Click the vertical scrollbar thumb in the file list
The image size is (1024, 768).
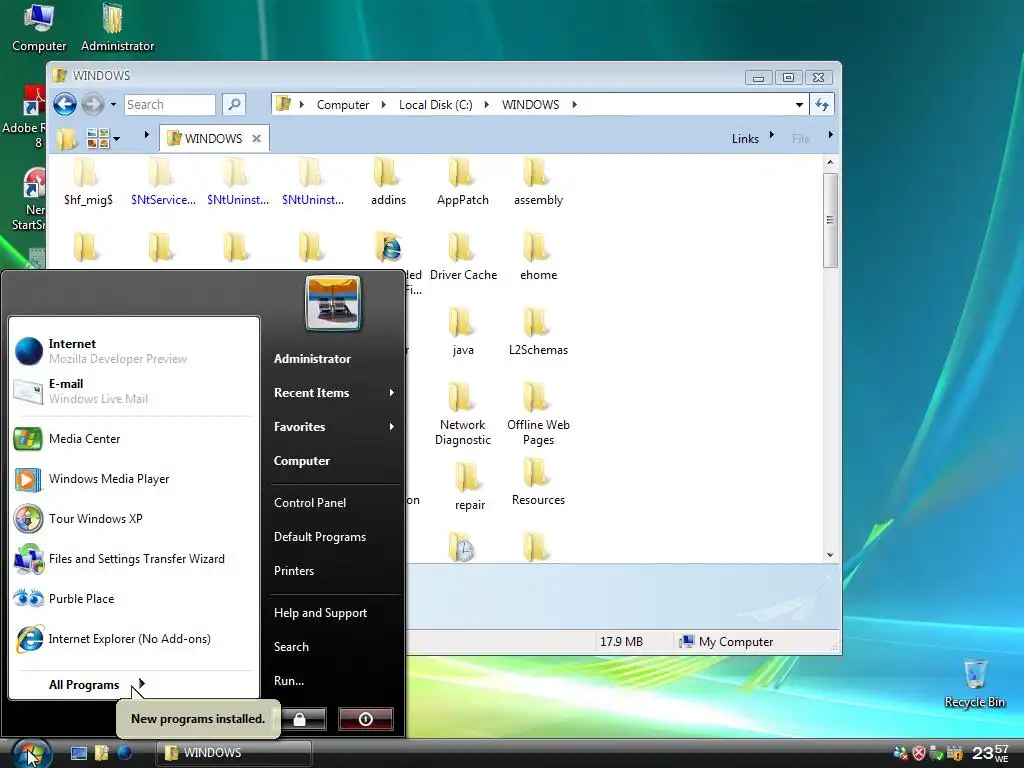pos(829,221)
